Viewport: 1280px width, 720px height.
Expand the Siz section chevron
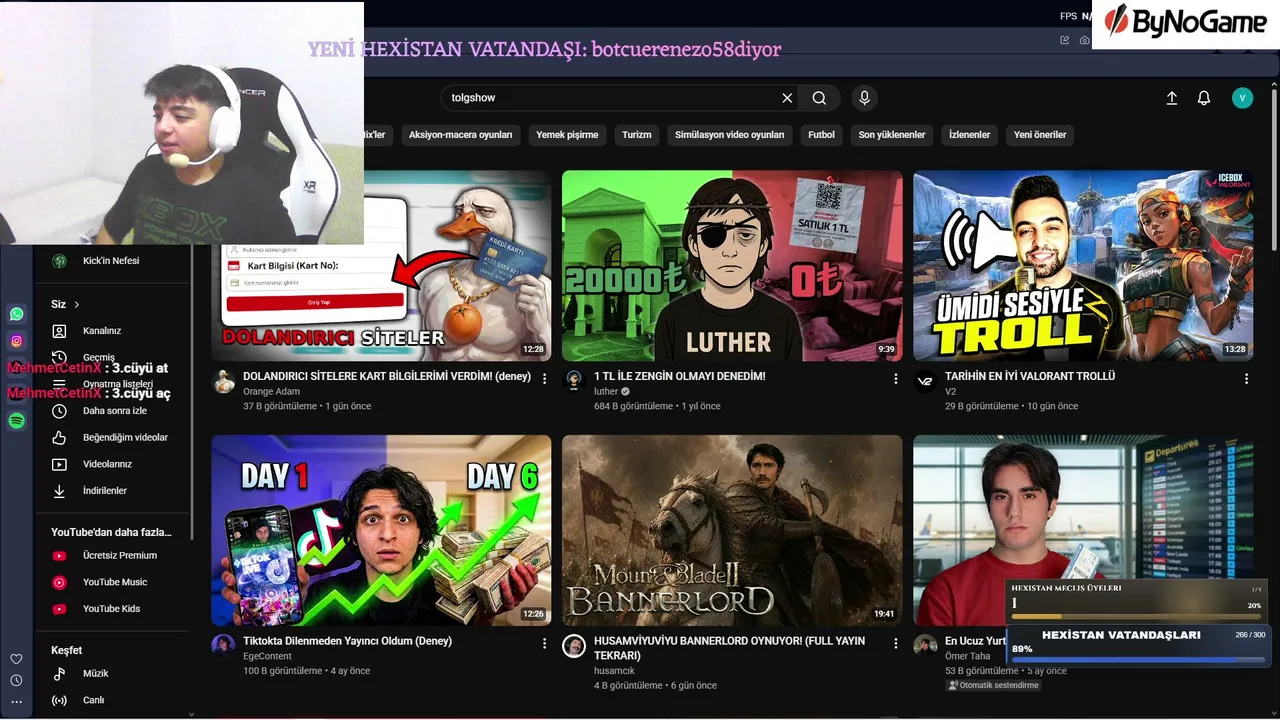coord(77,304)
